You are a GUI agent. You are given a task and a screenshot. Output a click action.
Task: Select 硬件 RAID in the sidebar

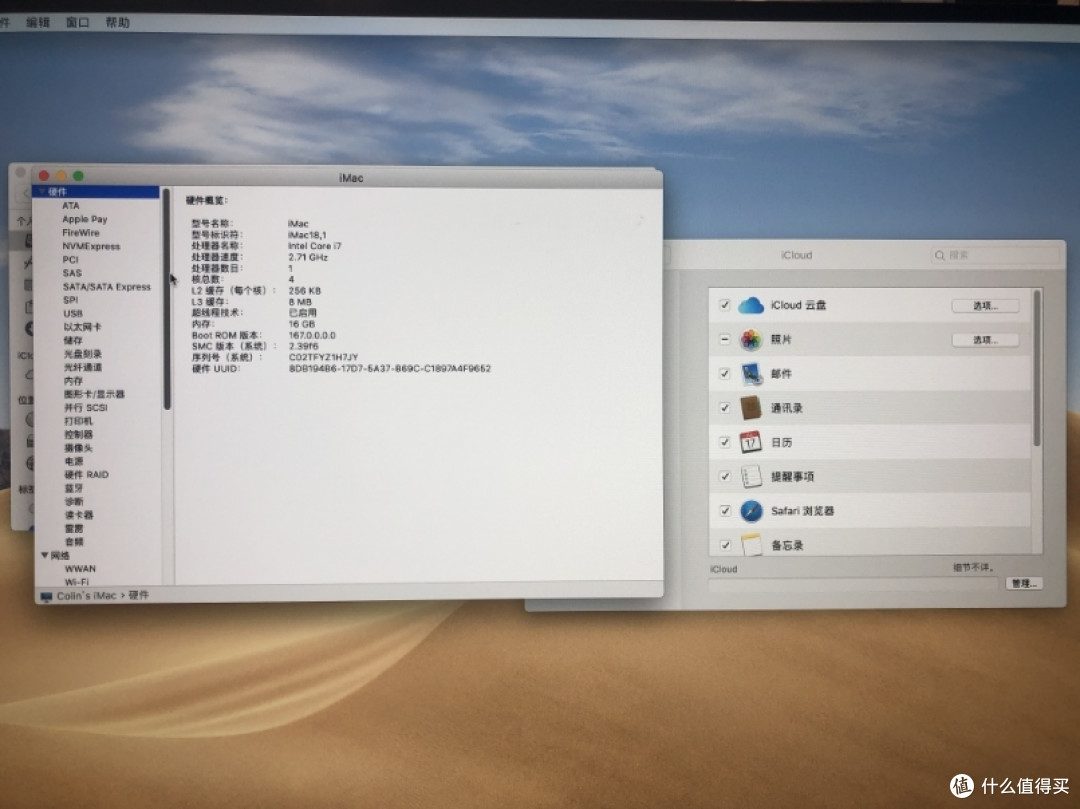point(86,474)
